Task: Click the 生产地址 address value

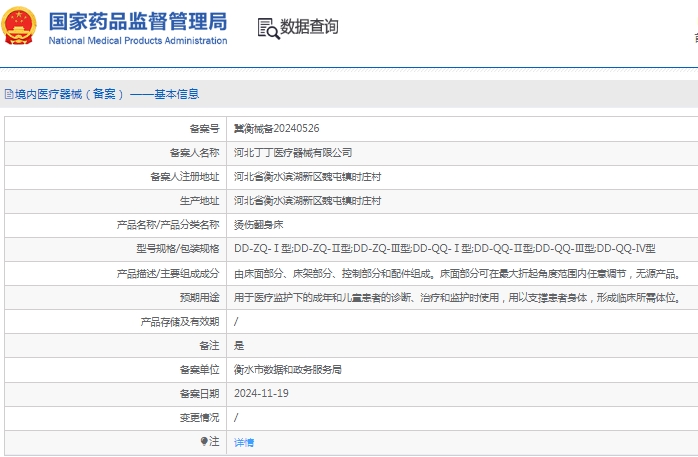Action: coord(308,201)
